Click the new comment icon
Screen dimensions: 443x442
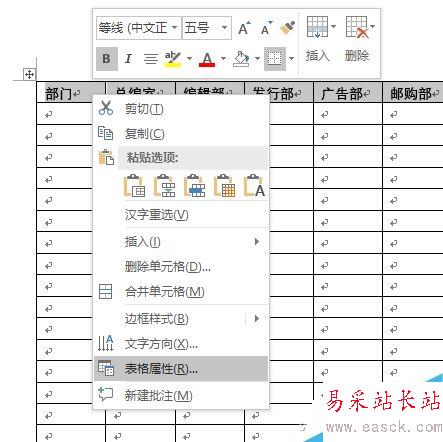(106, 394)
